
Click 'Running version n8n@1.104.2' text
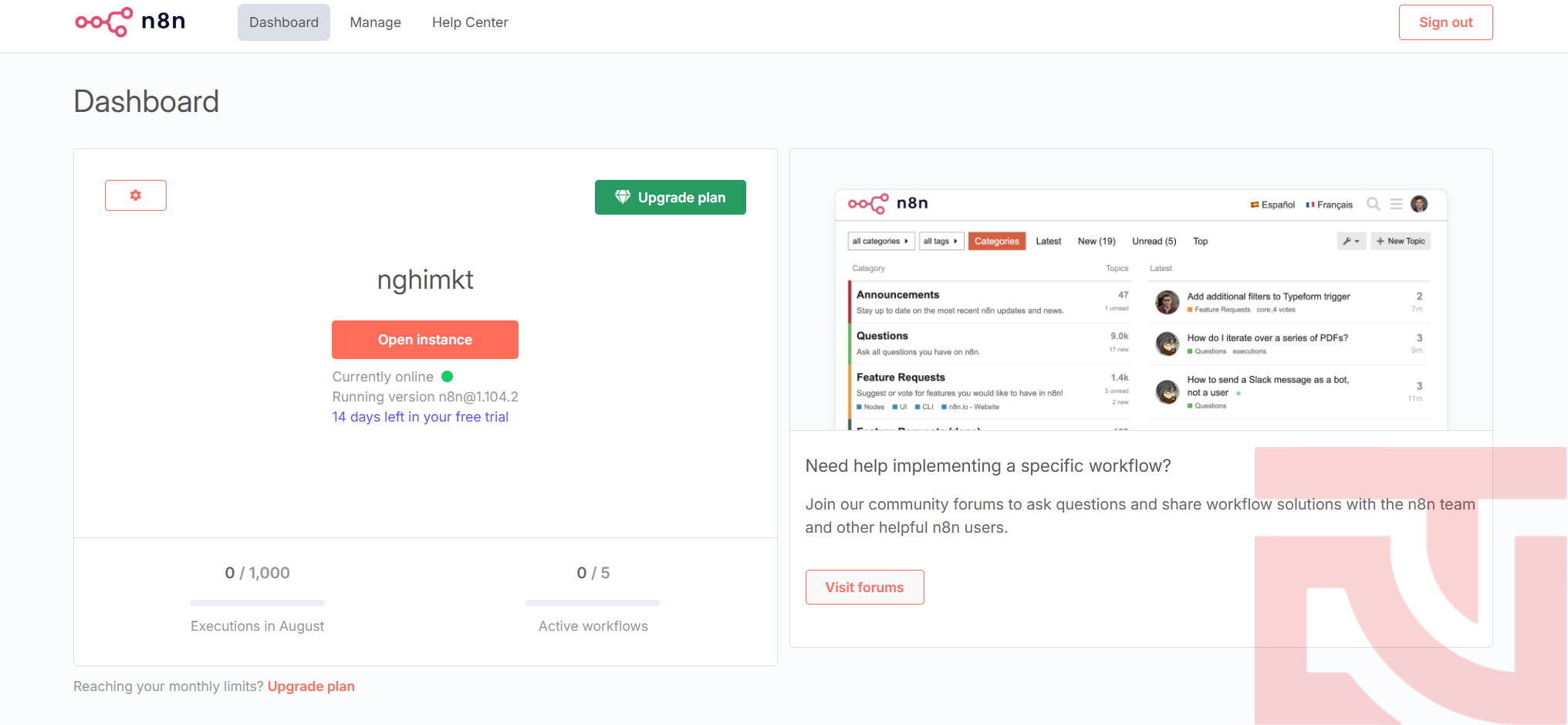pyautogui.click(x=425, y=397)
